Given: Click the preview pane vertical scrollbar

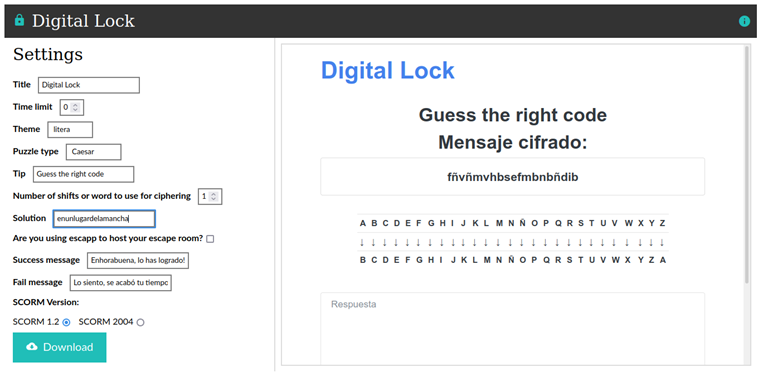Looking at the screenshot, I should point(747,164).
